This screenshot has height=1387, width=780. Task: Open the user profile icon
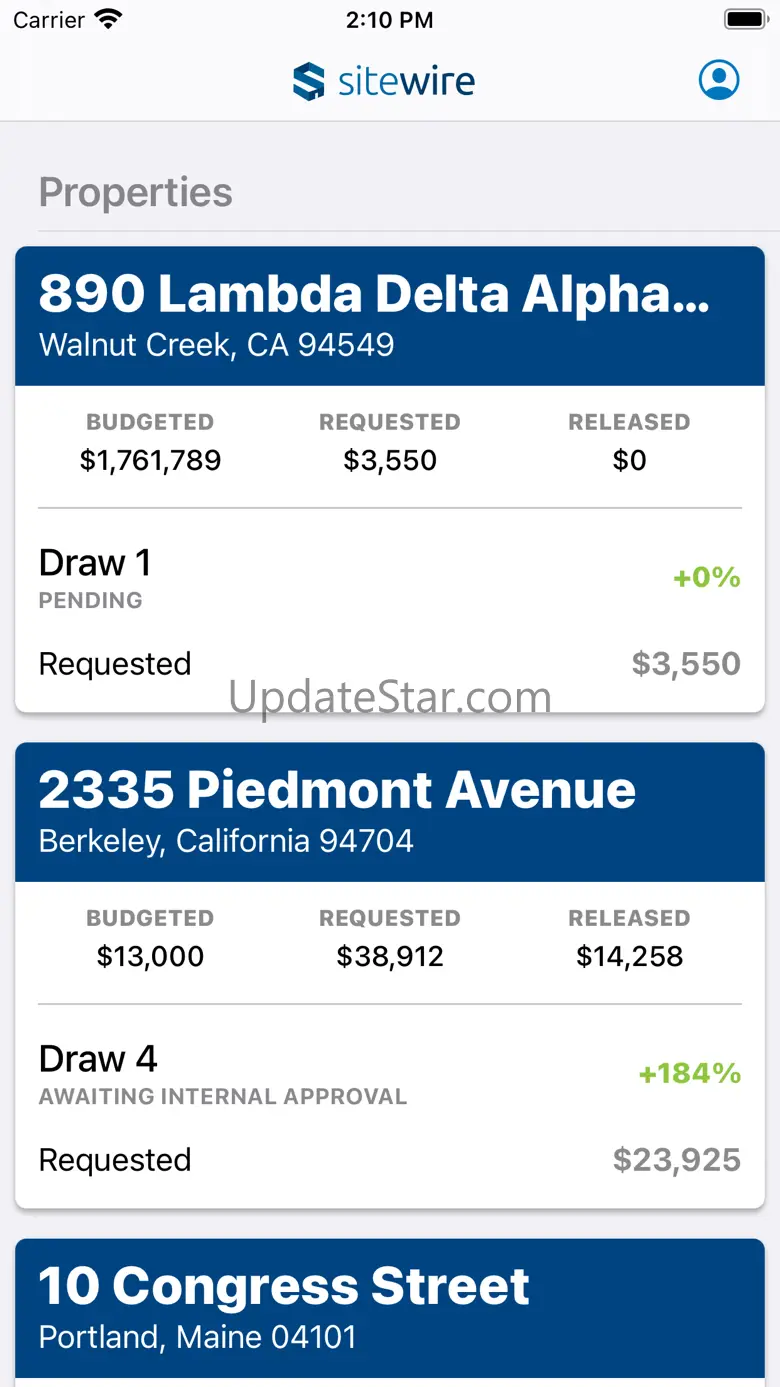tap(718, 81)
